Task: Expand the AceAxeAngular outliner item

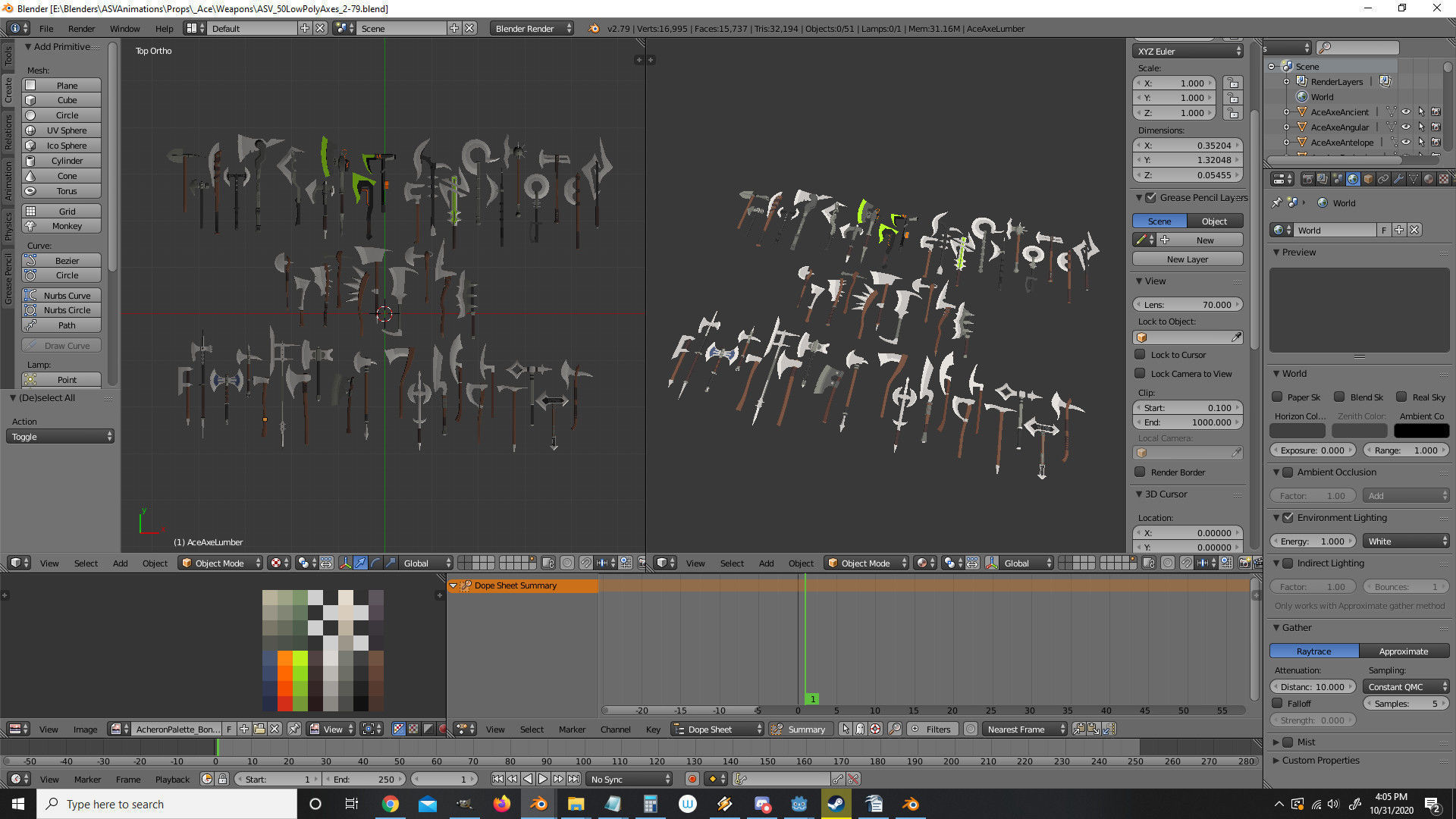Action: coord(1286,127)
